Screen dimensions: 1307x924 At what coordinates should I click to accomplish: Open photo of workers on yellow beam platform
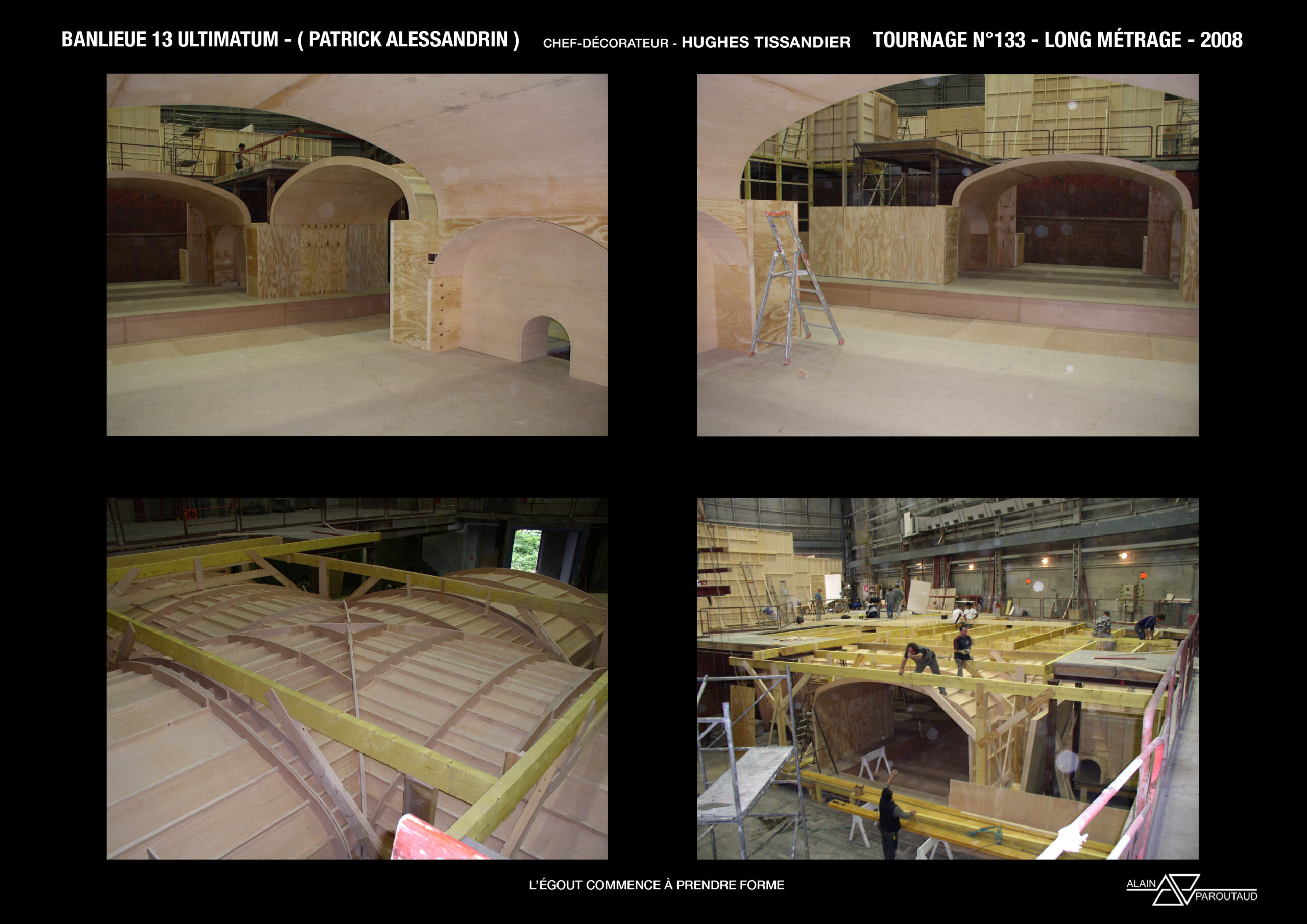coord(948,678)
